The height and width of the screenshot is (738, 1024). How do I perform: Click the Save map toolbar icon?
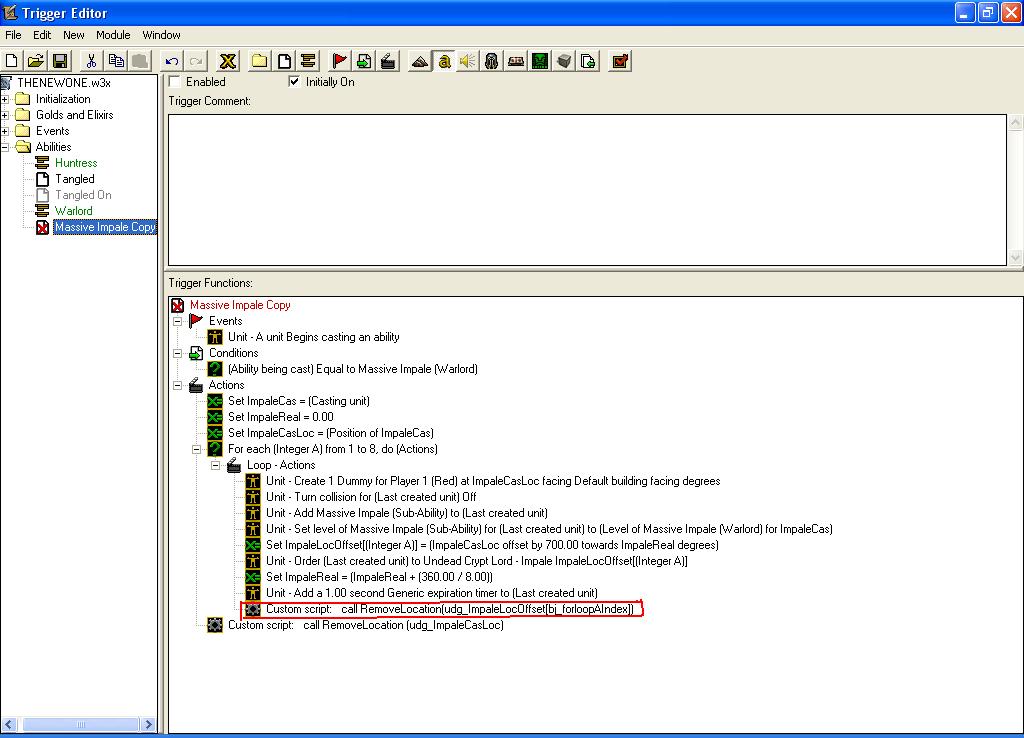coord(60,61)
